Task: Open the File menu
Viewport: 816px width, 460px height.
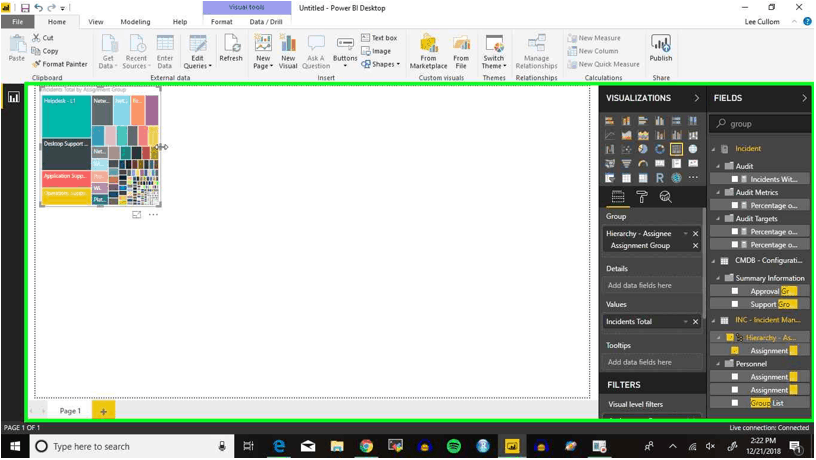Action: (18, 22)
